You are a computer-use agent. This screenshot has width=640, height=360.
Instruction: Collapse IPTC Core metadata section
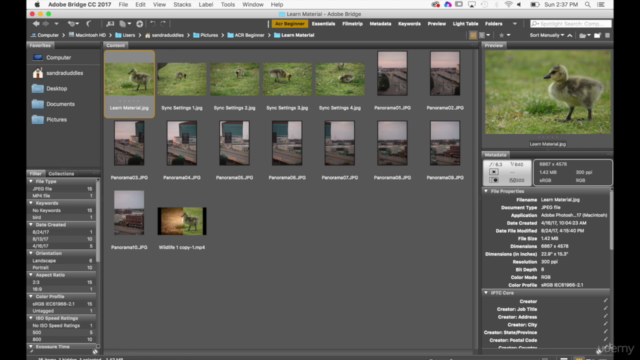(486, 293)
